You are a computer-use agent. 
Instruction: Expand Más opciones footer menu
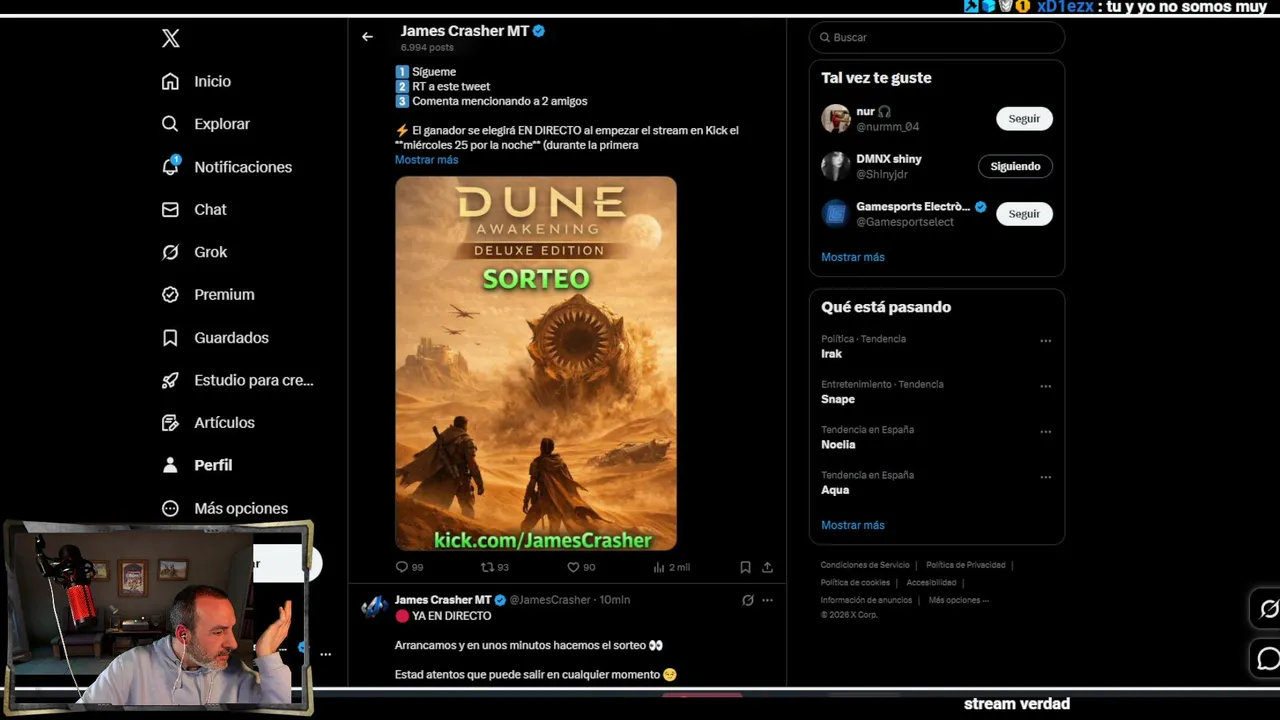coord(958,600)
